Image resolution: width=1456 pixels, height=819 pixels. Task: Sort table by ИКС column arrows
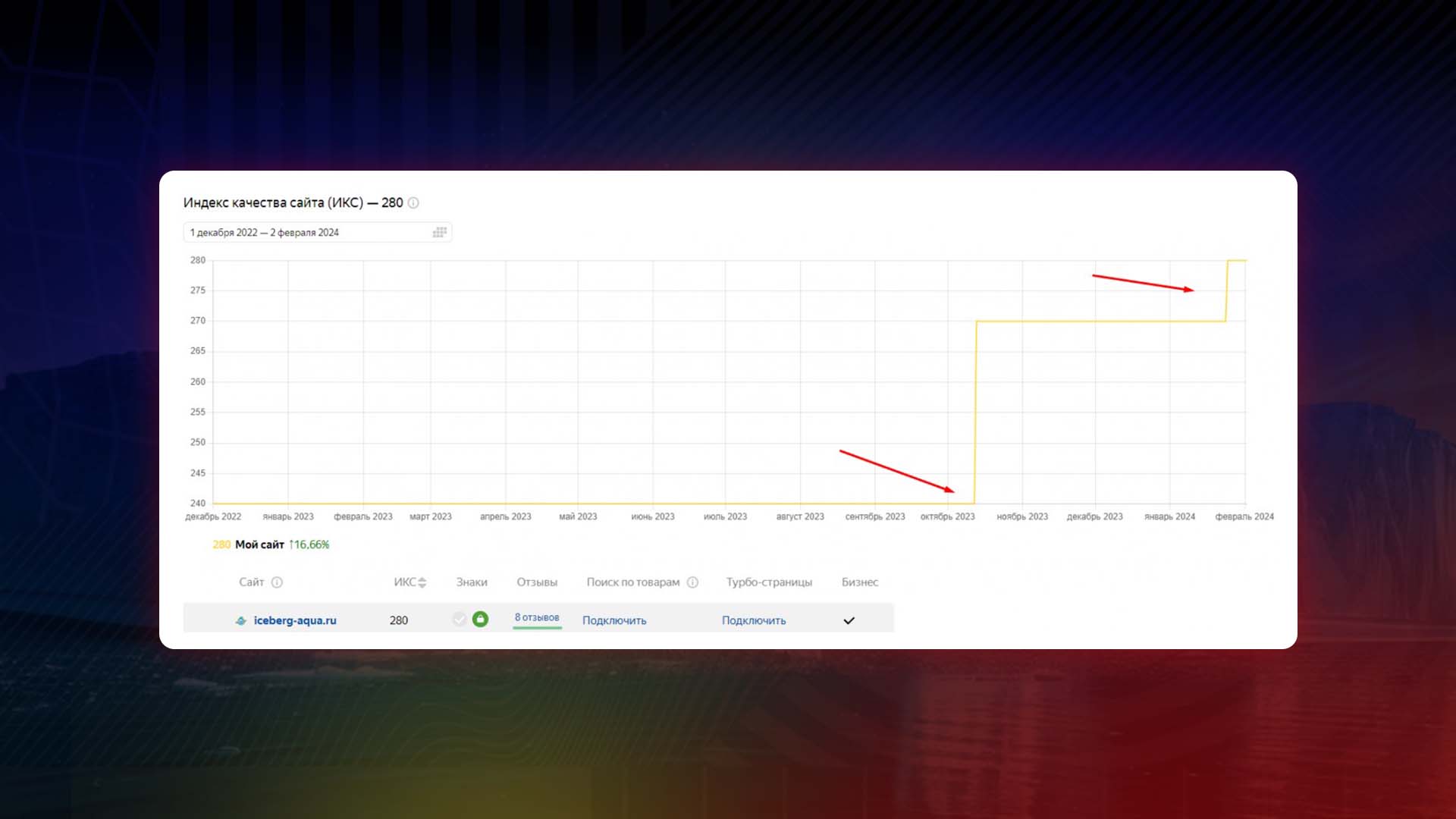point(422,582)
